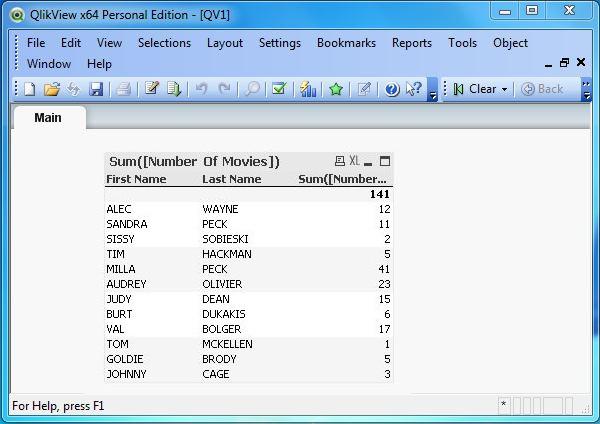Click the Quick Chart wizard icon

pos(308,89)
